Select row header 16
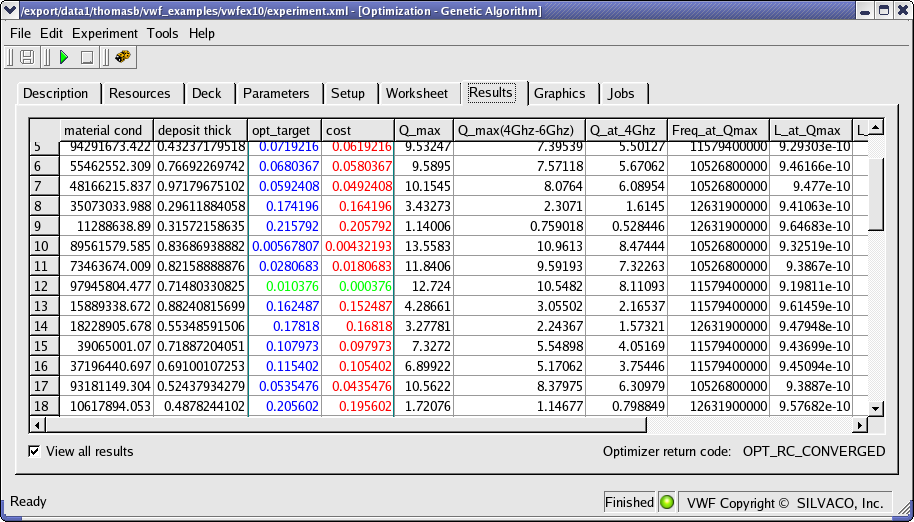The image size is (914, 522). point(44,366)
